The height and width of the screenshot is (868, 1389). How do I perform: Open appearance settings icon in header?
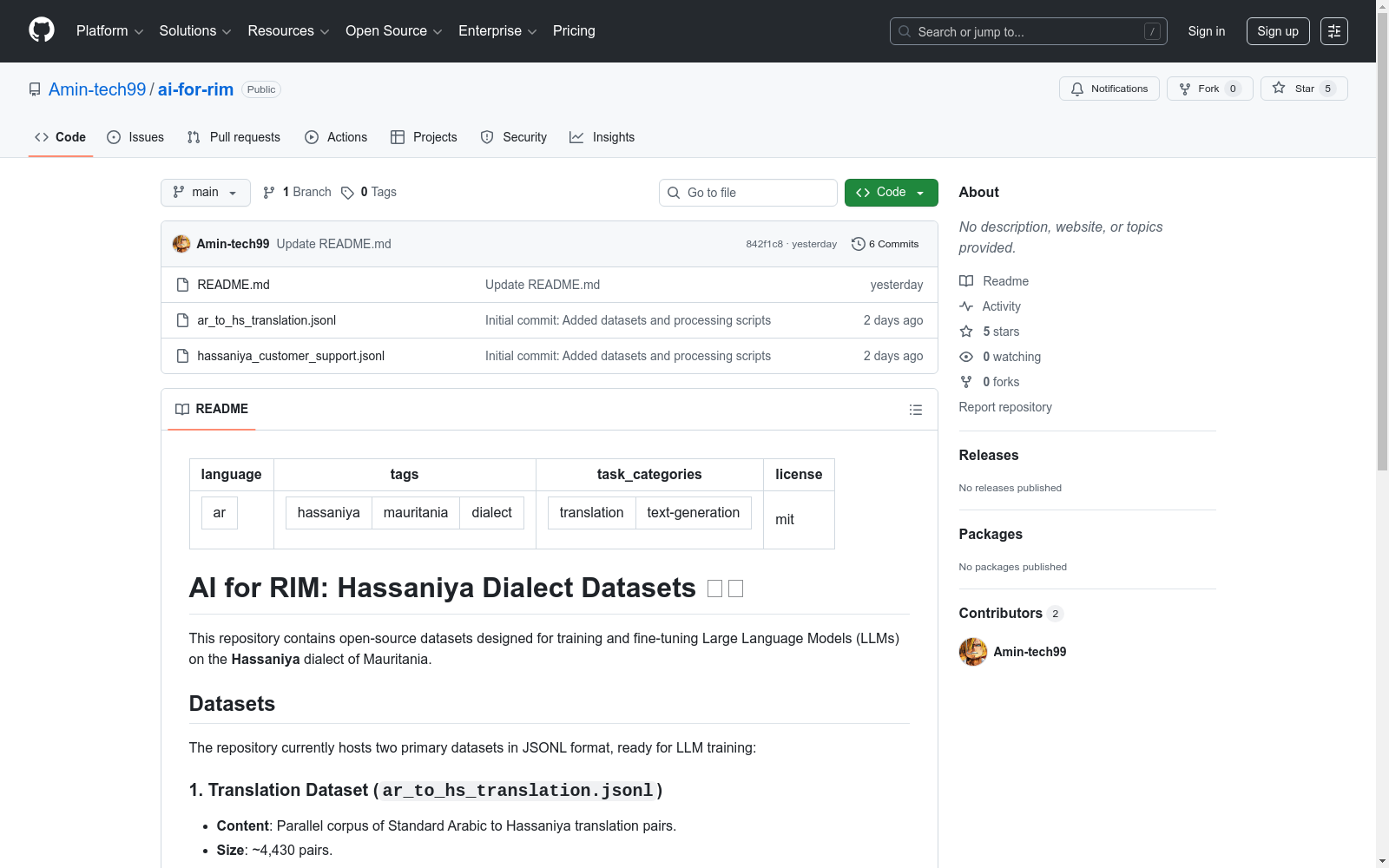1334,31
